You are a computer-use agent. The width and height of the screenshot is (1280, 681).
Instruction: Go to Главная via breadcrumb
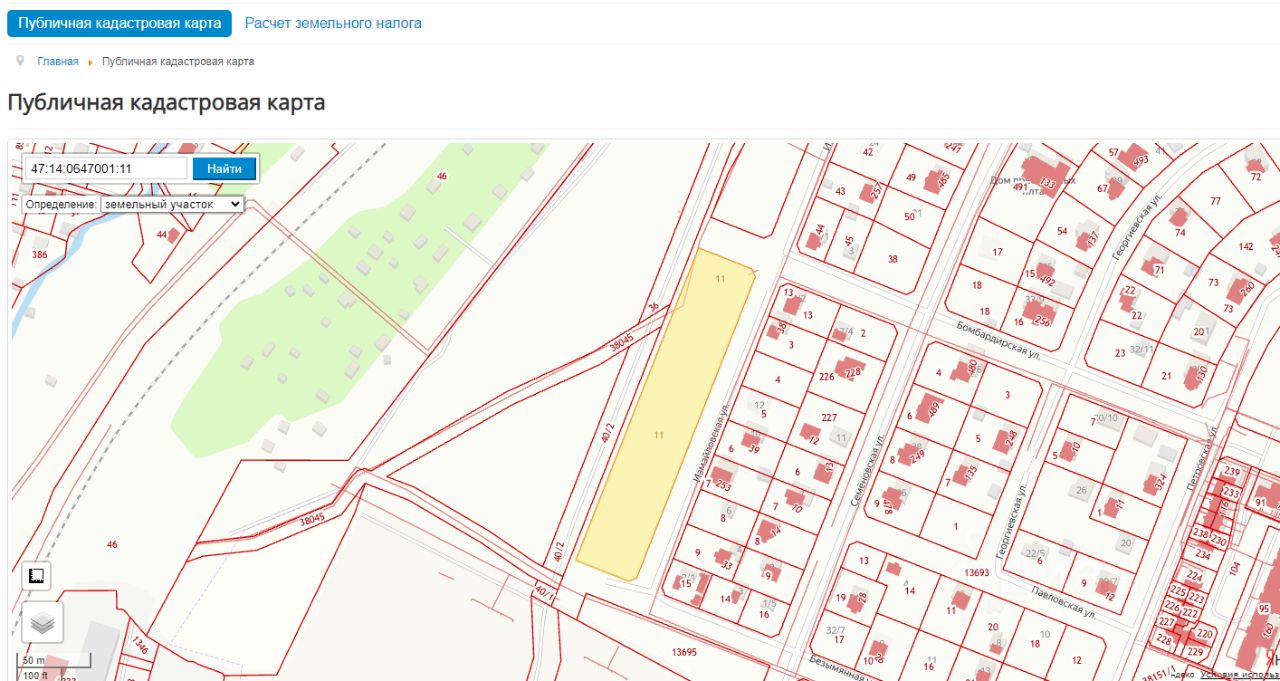[x=58, y=61]
